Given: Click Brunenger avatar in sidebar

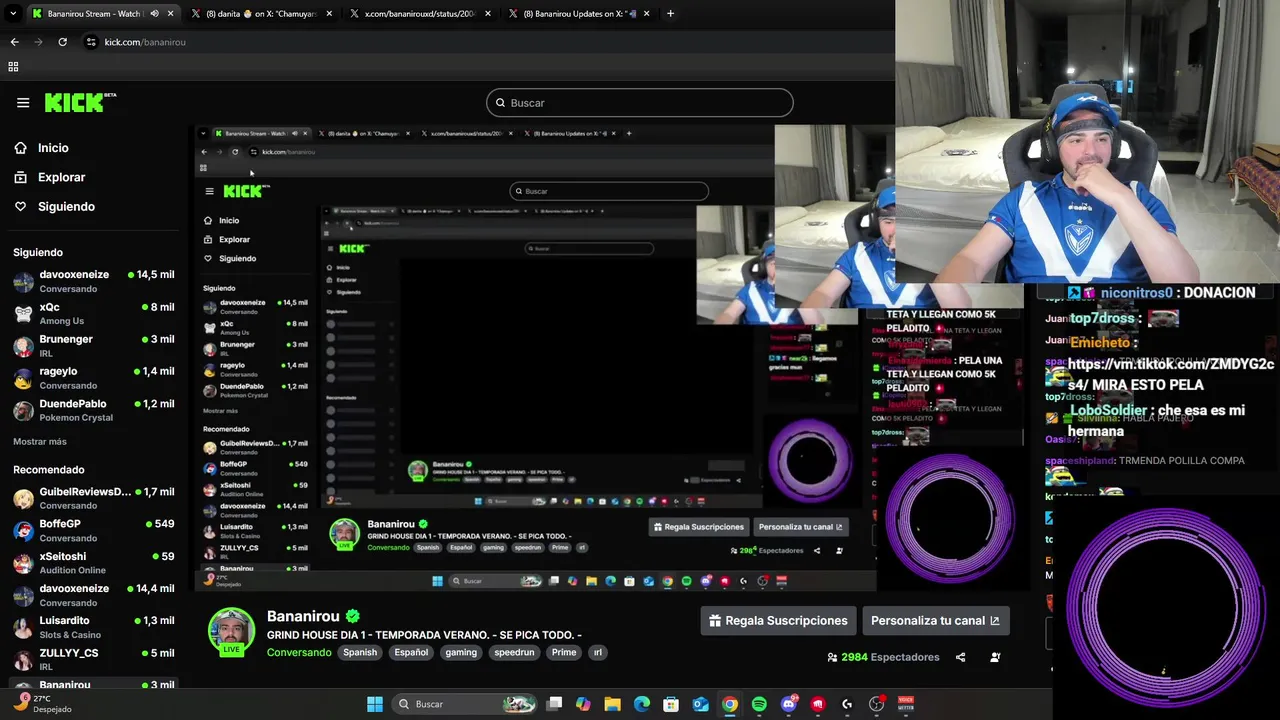Looking at the screenshot, I should click(x=23, y=346).
